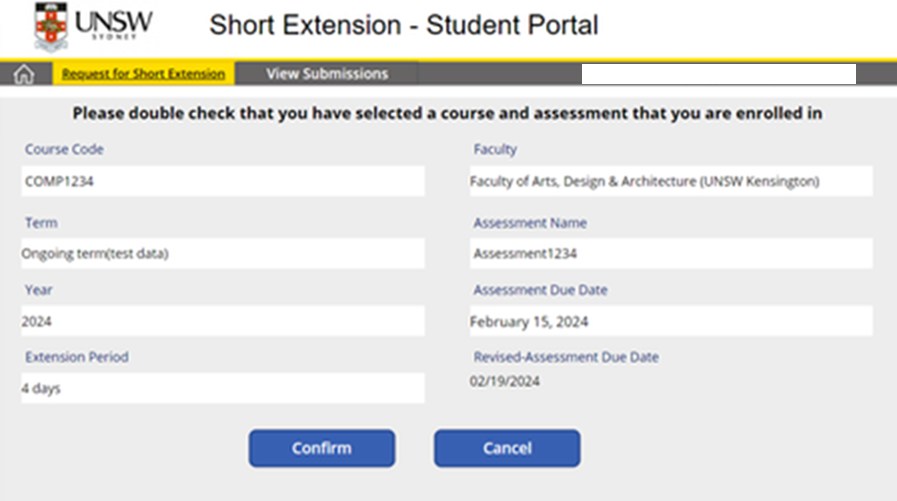Click the Assessment Due Date label
This screenshot has height=501, width=897.
[x=540, y=290]
